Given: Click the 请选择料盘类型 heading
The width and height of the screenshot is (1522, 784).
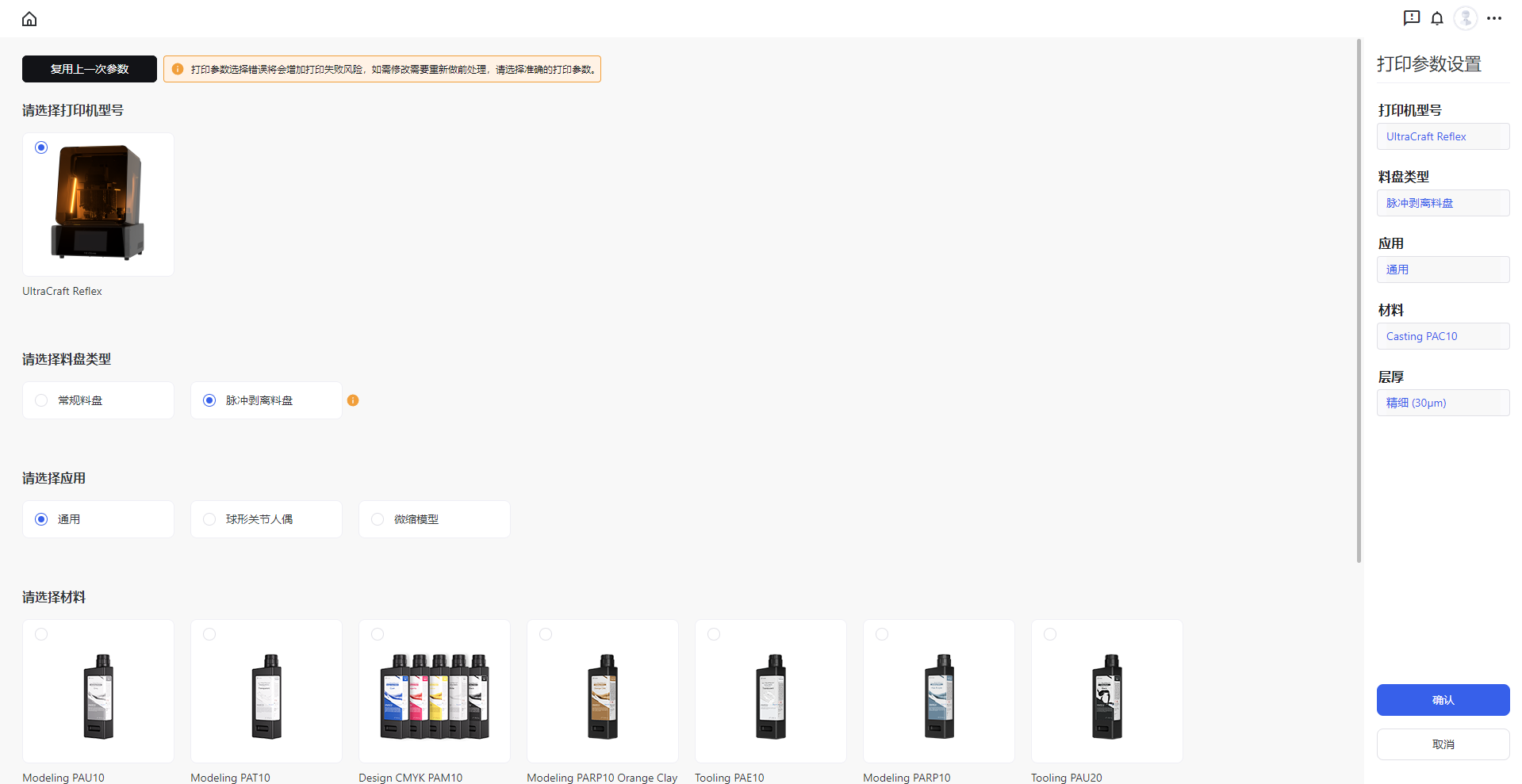Looking at the screenshot, I should click(67, 359).
